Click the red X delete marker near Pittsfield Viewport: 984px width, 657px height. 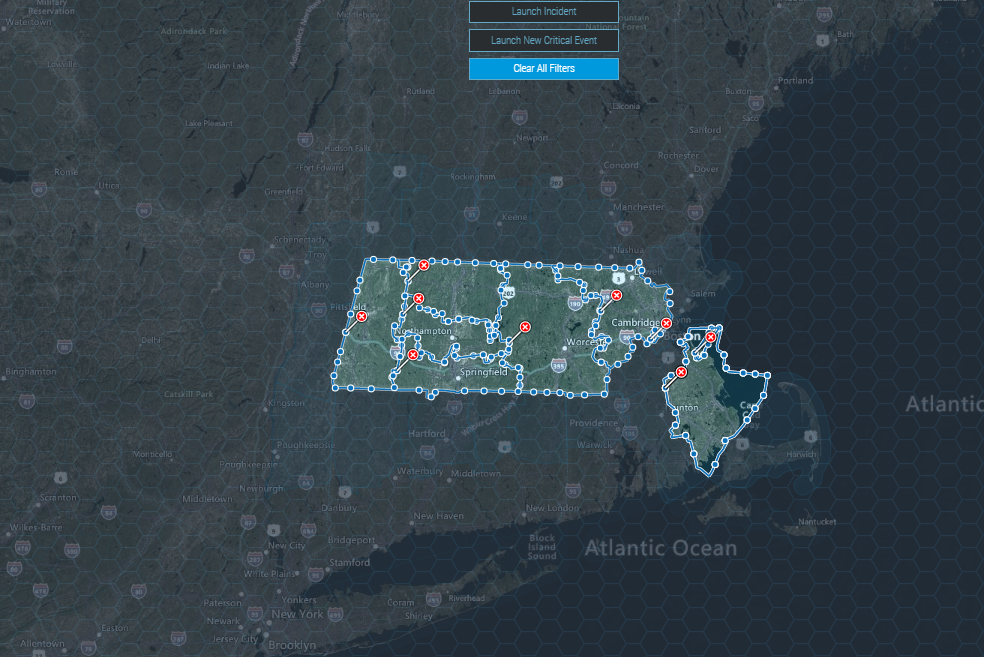[361, 317]
